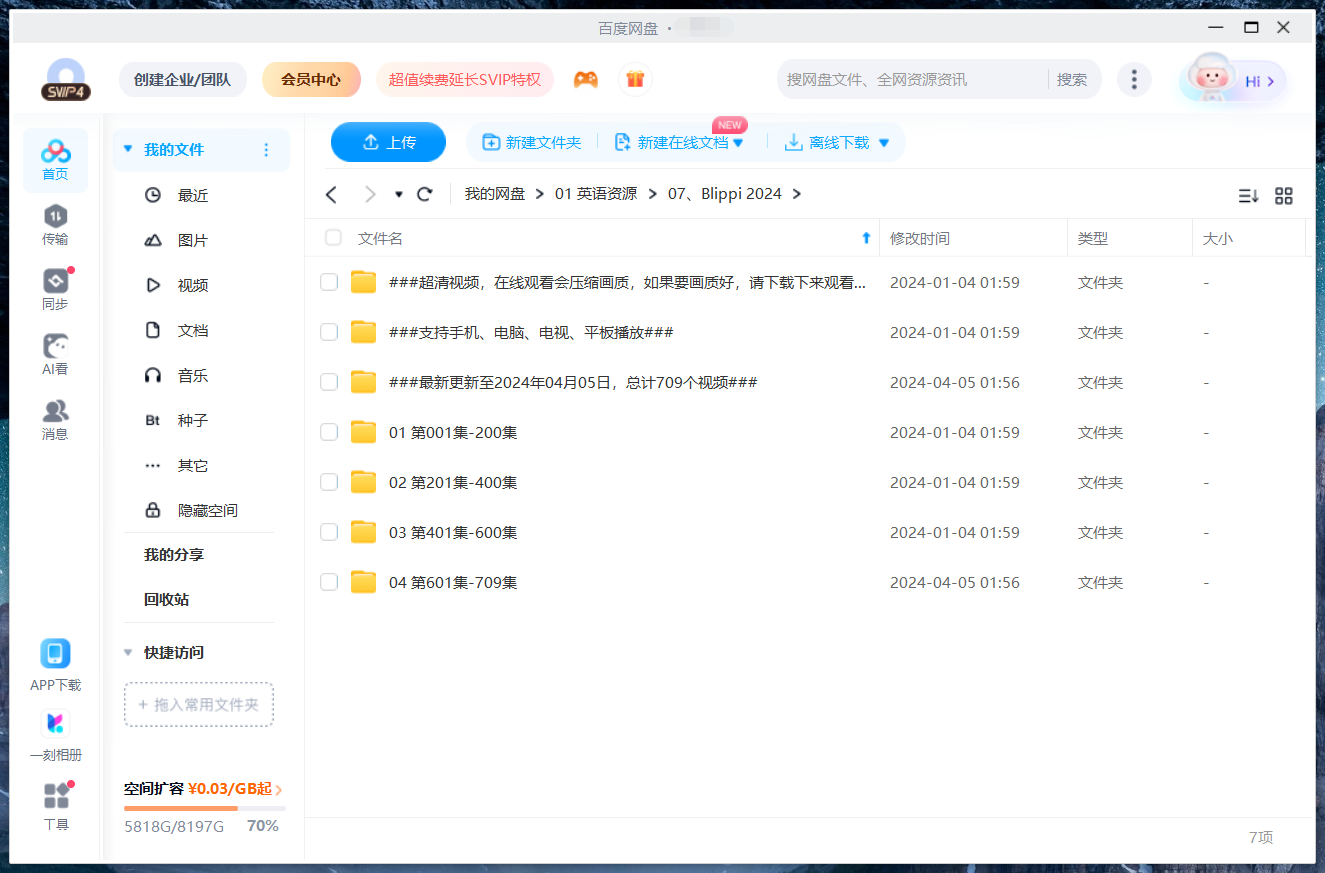Open 我的分享 in sidebar

(x=174, y=555)
